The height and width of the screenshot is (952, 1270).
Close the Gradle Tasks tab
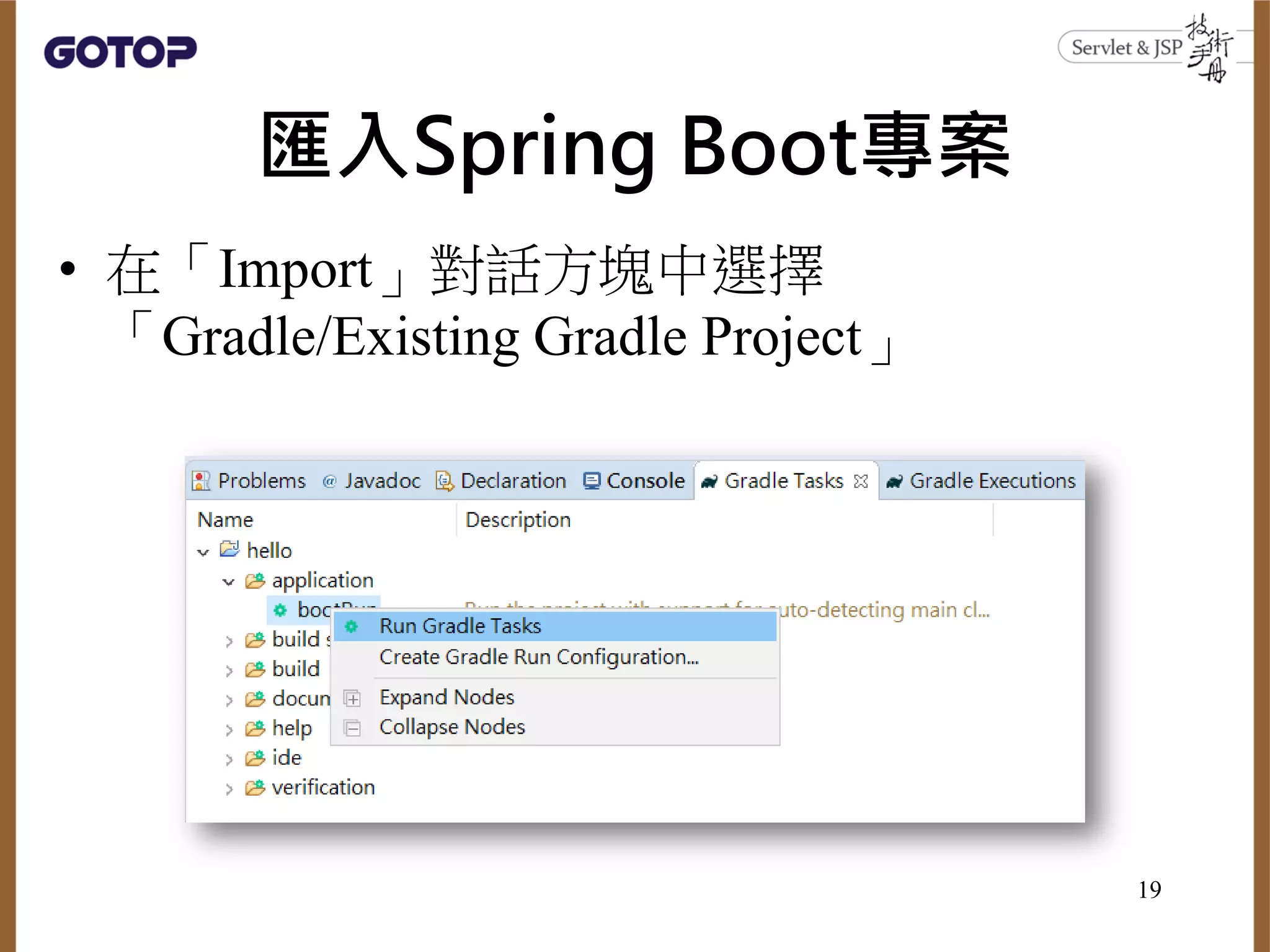coord(860,482)
